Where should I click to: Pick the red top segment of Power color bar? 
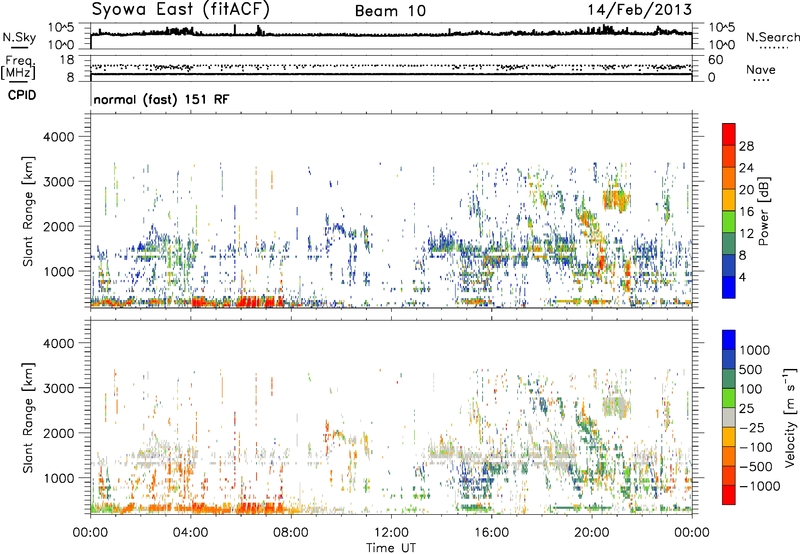(729, 135)
